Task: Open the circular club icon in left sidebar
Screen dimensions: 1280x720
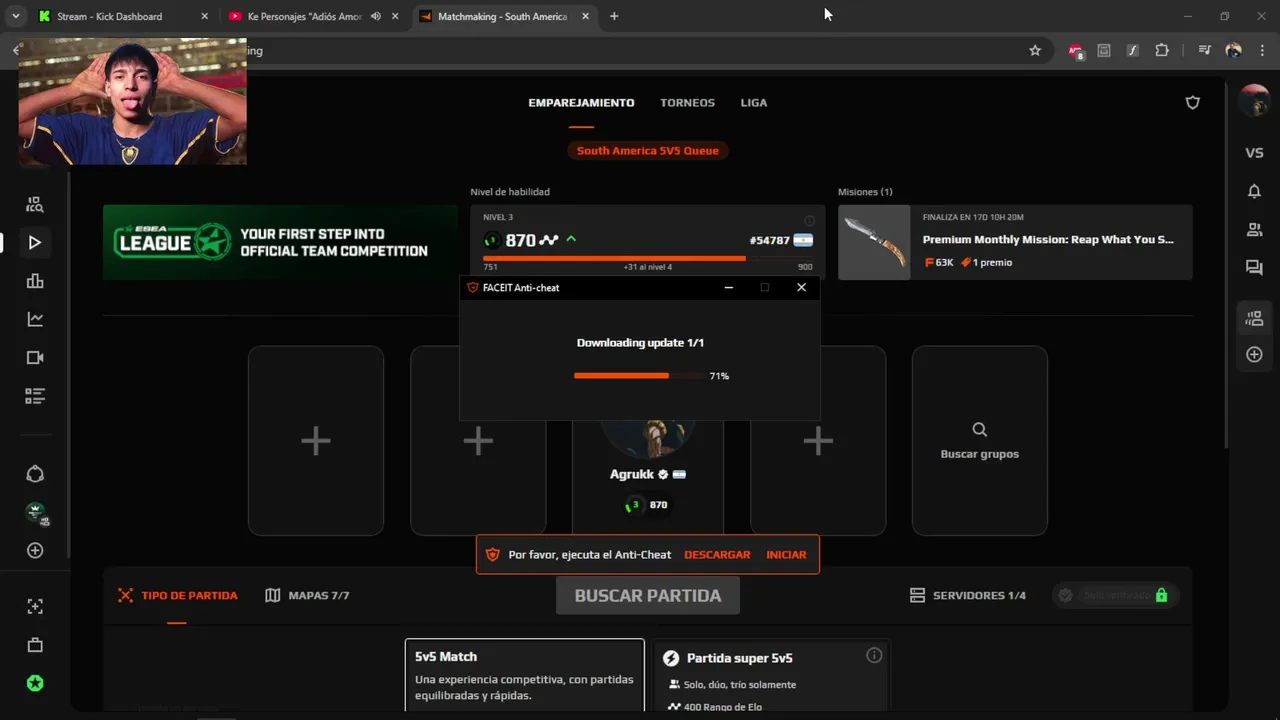Action: tap(35, 474)
